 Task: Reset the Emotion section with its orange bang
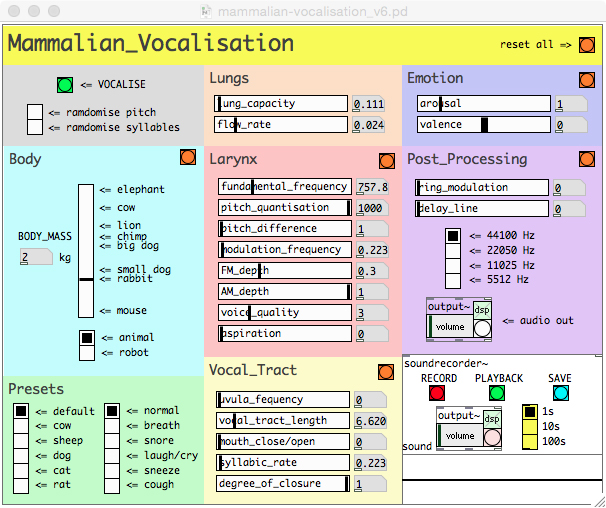pyautogui.click(x=587, y=80)
